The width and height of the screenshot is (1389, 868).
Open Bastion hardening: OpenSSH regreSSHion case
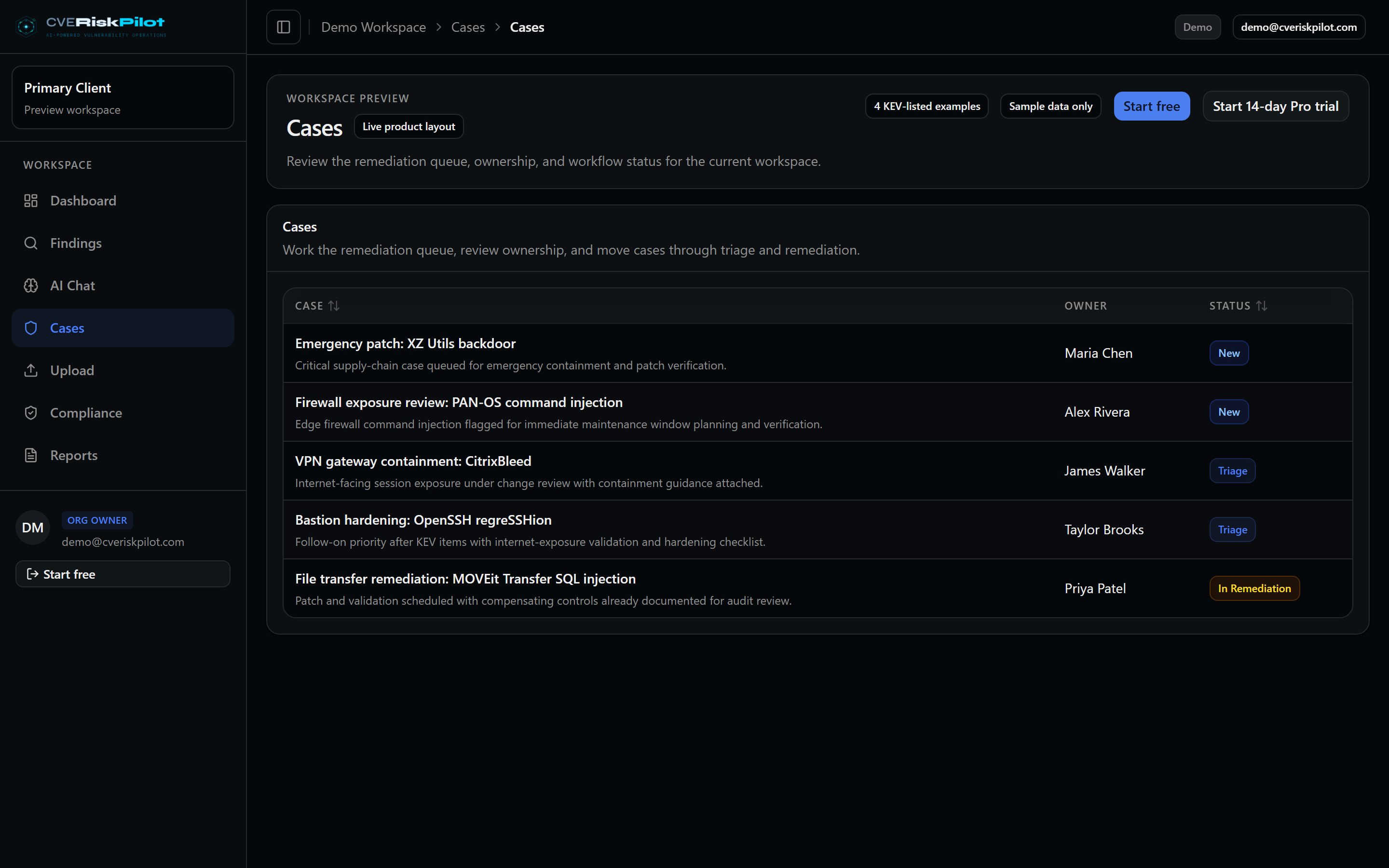pos(423,520)
